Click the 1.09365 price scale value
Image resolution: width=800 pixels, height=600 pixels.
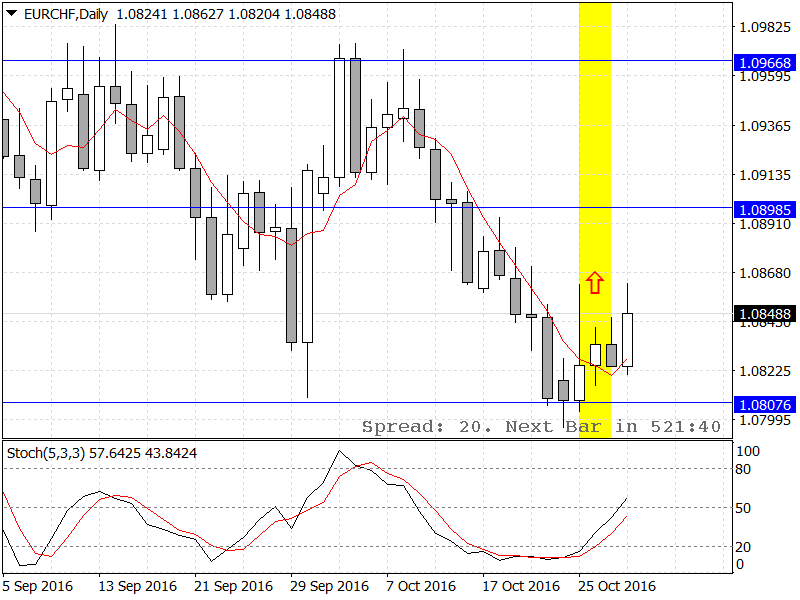pos(765,126)
